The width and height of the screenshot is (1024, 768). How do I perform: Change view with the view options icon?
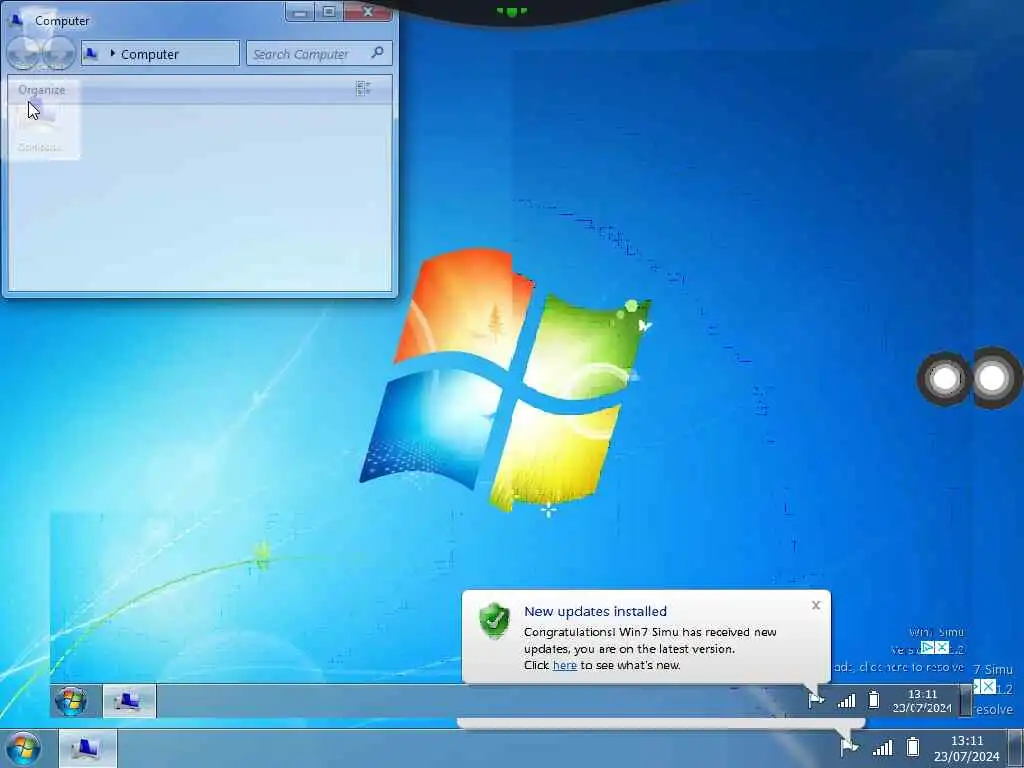pyautogui.click(x=363, y=89)
